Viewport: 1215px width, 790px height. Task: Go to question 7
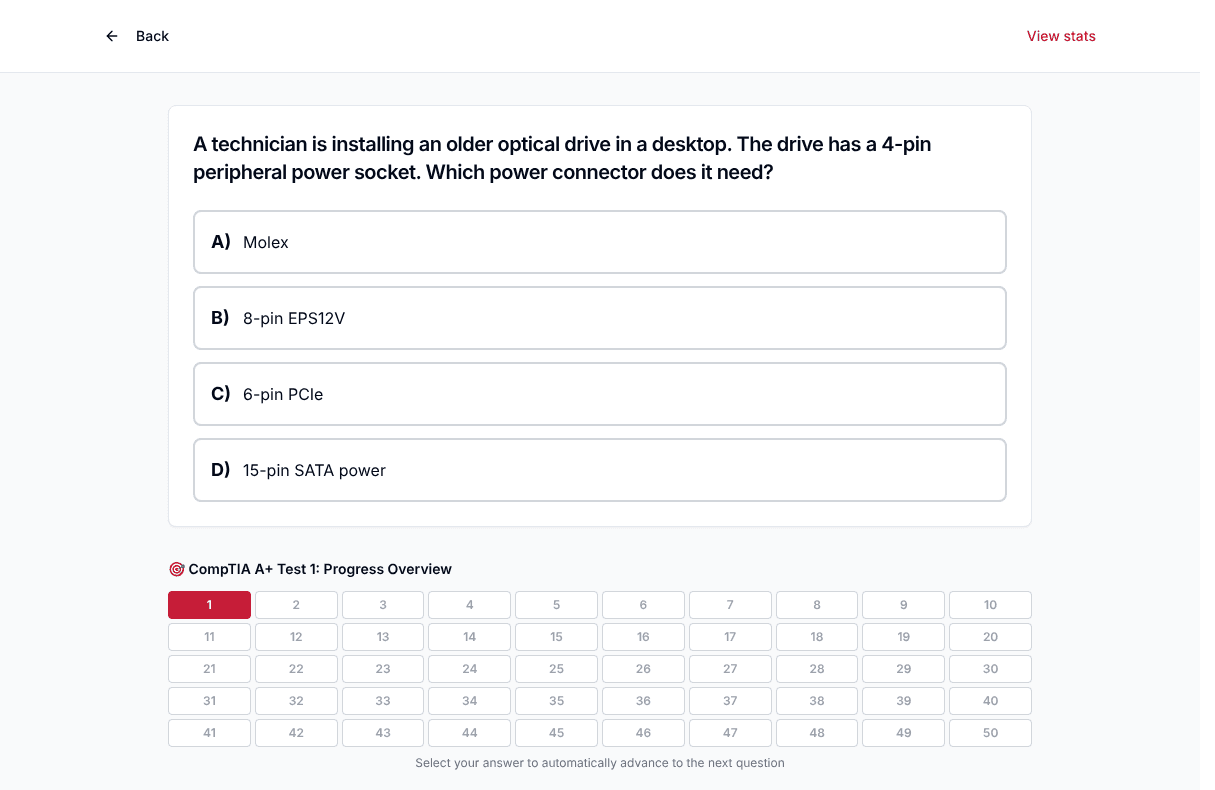730,605
